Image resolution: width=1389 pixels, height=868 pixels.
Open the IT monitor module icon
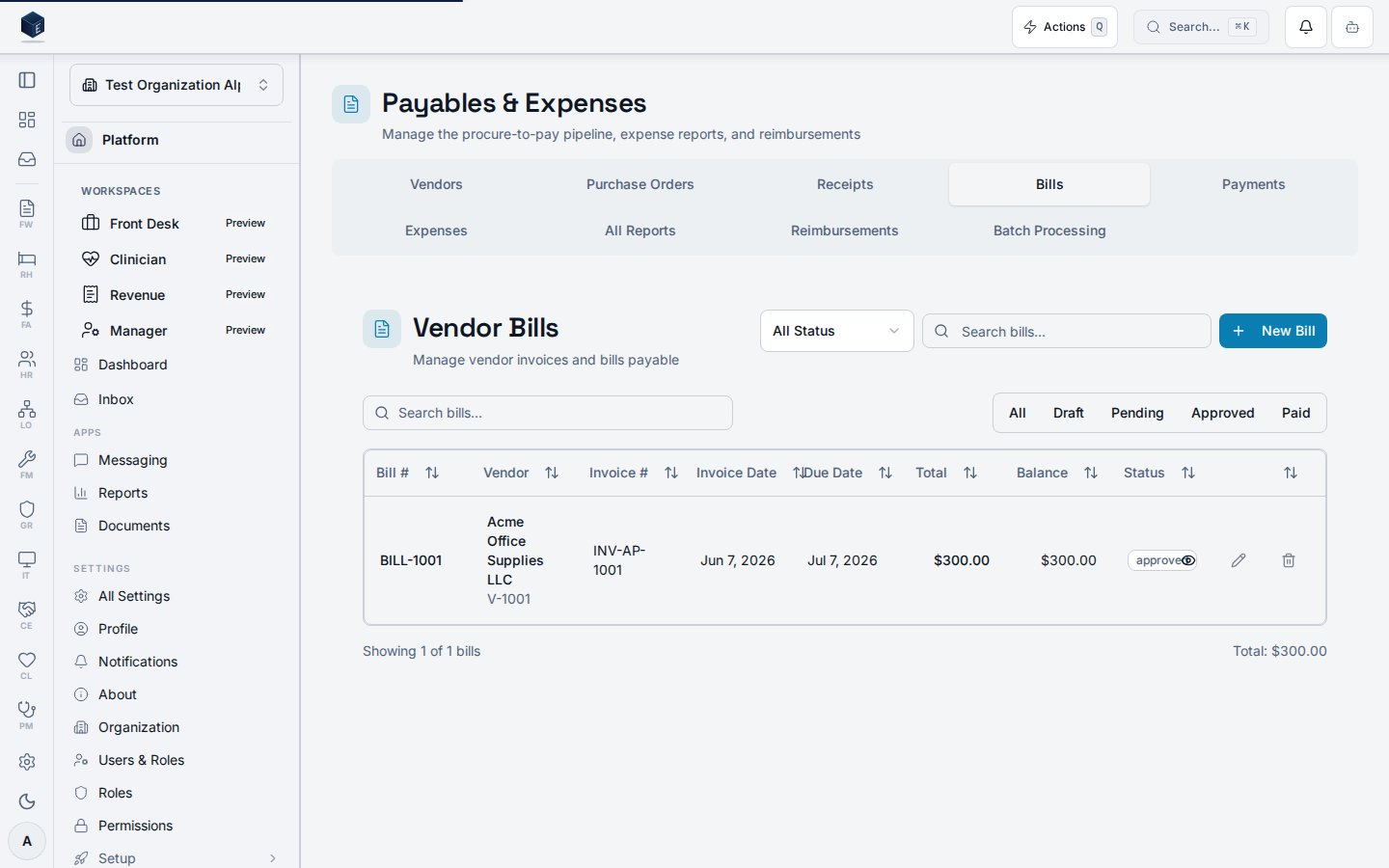27,564
